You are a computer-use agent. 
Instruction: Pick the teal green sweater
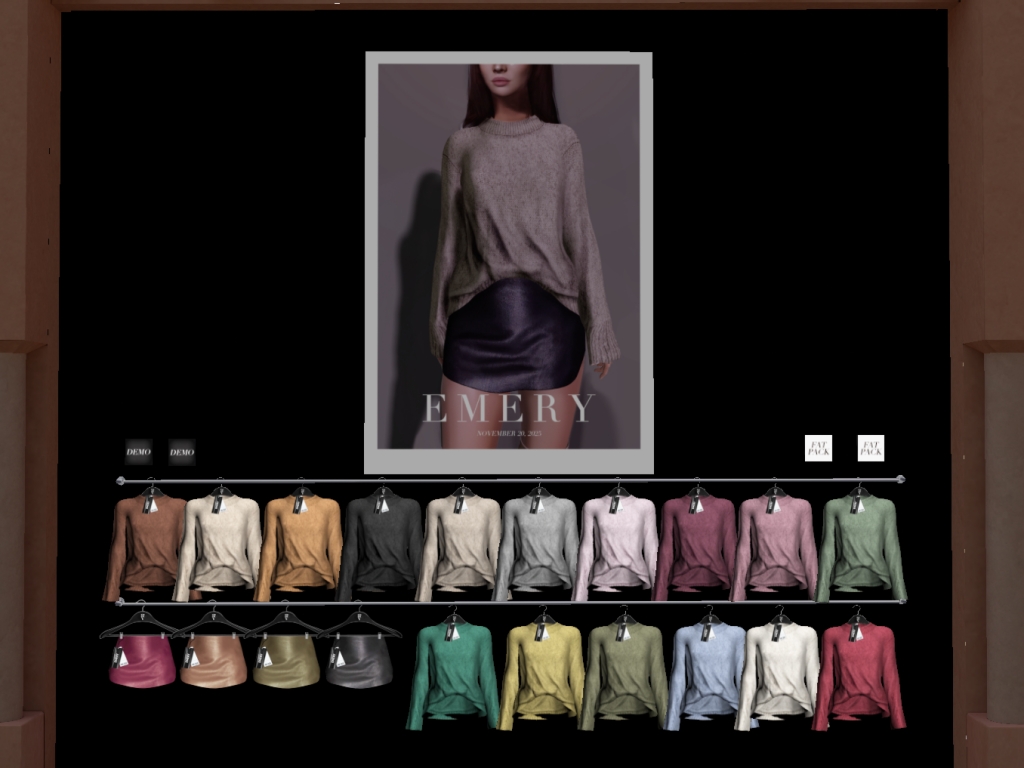pos(452,672)
